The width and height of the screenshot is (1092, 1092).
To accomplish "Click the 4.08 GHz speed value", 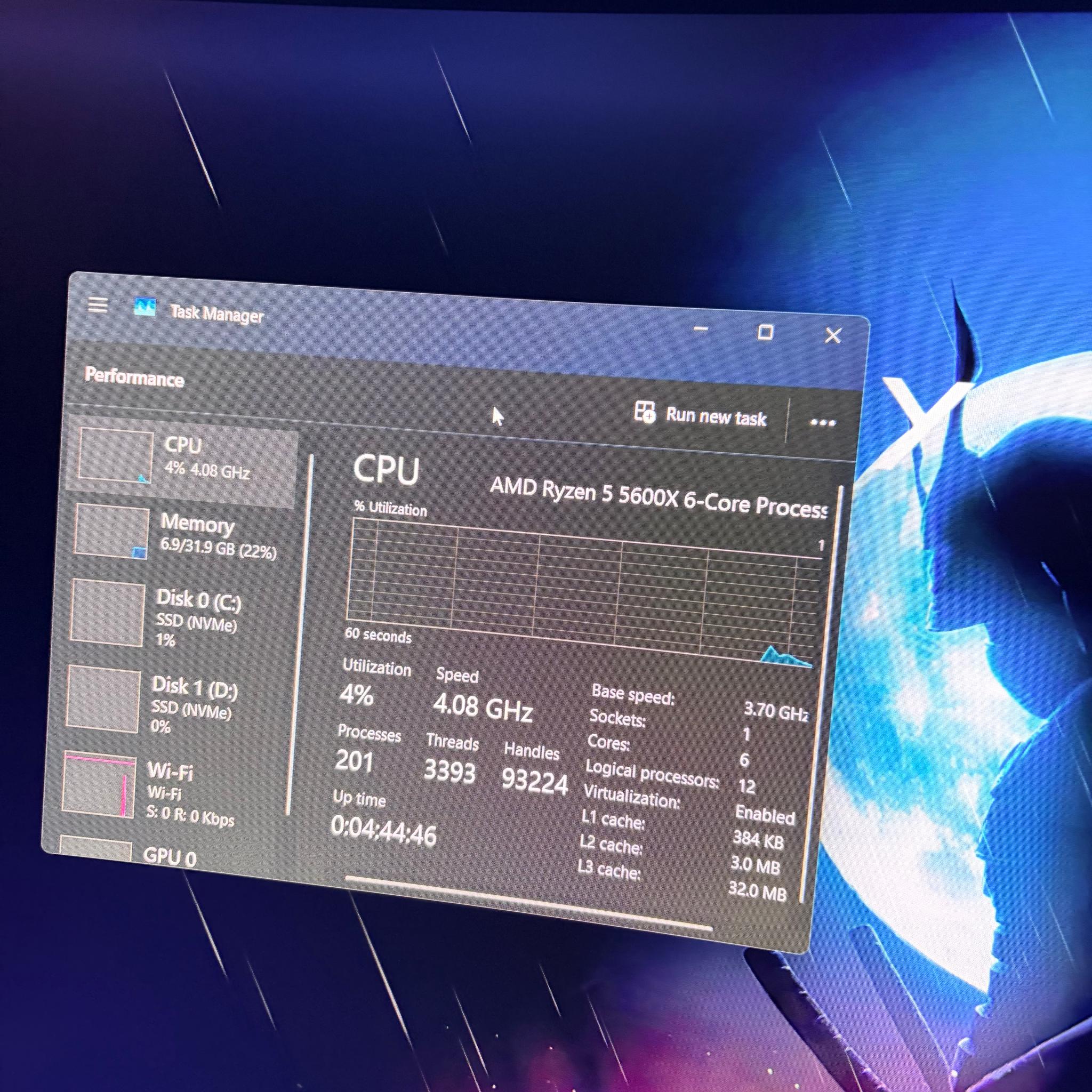I will 483,707.
